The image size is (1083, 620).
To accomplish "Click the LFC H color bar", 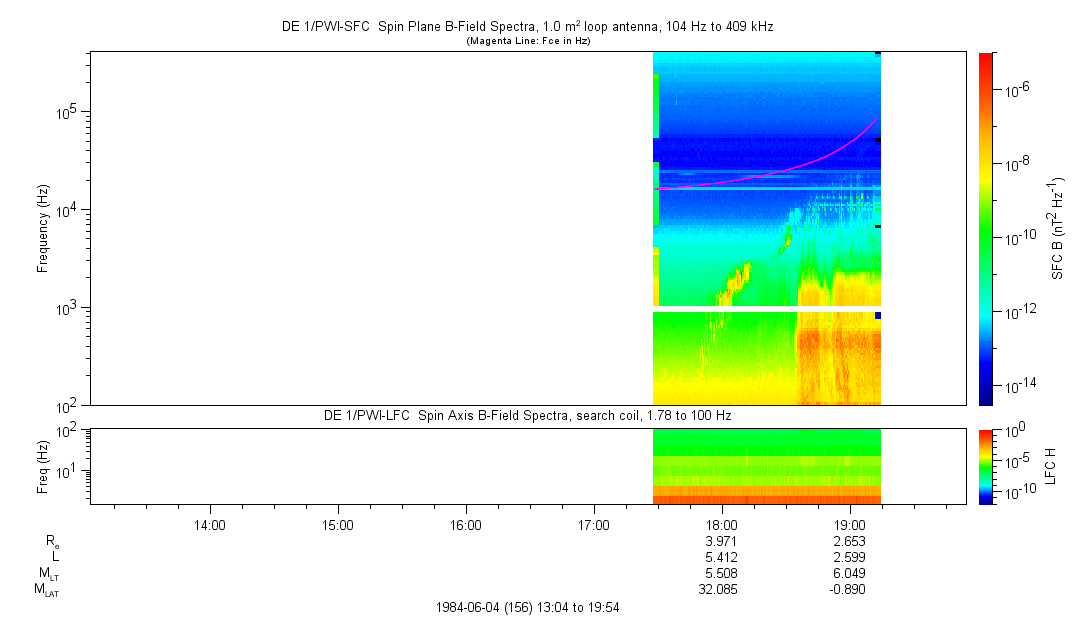I will pyautogui.click(x=986, y=466).
